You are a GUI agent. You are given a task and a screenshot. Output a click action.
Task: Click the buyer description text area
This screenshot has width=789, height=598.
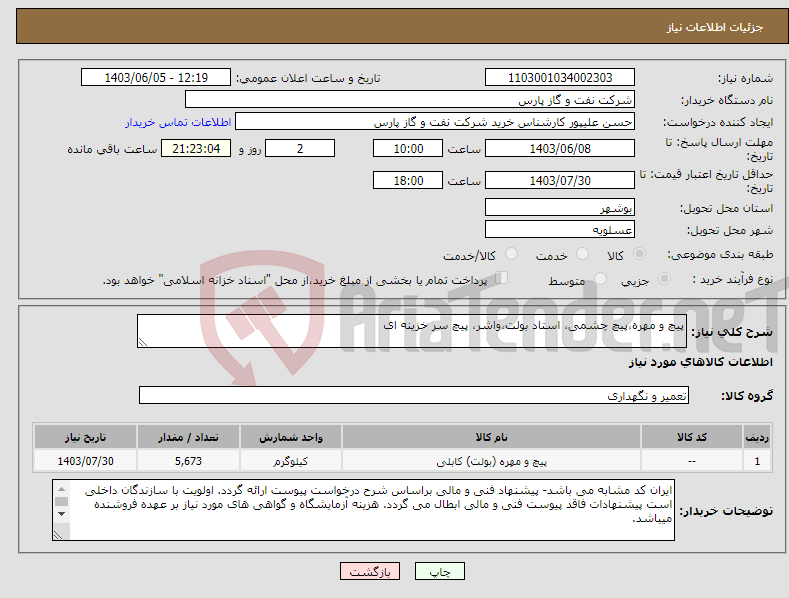[x=363, y=510]
